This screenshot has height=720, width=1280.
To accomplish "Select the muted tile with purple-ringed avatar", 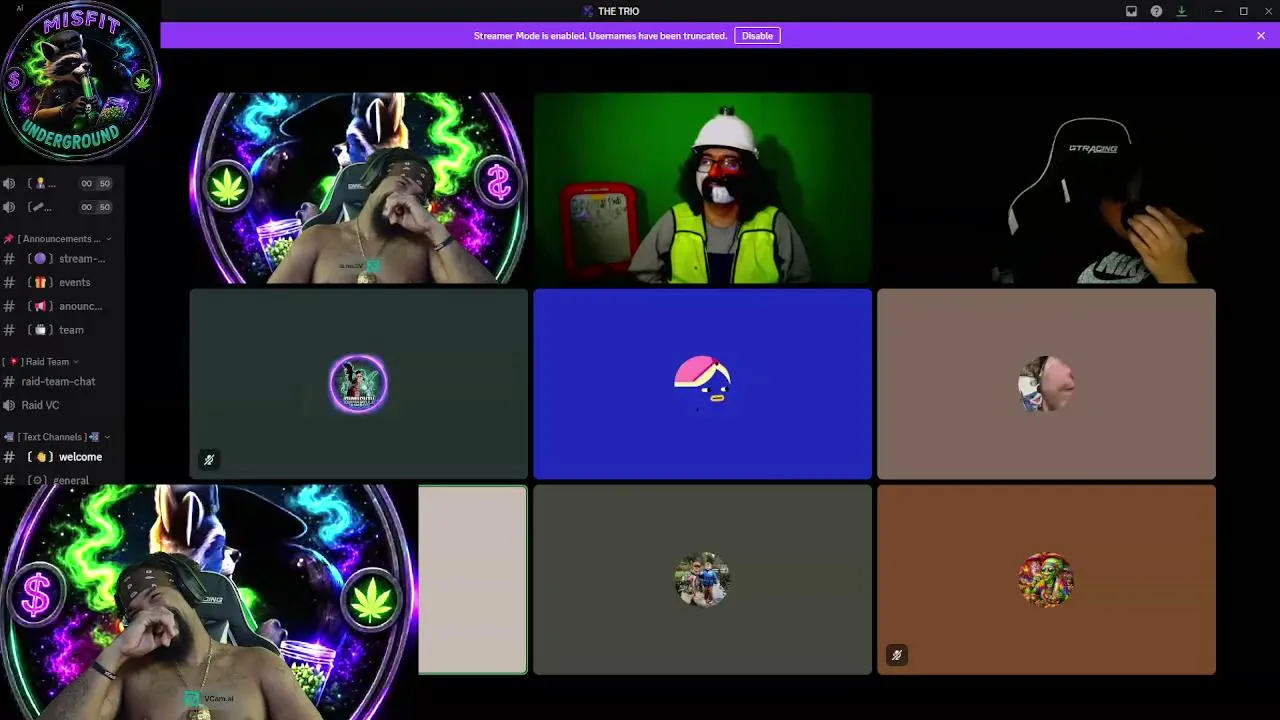I will click(359, 384).
